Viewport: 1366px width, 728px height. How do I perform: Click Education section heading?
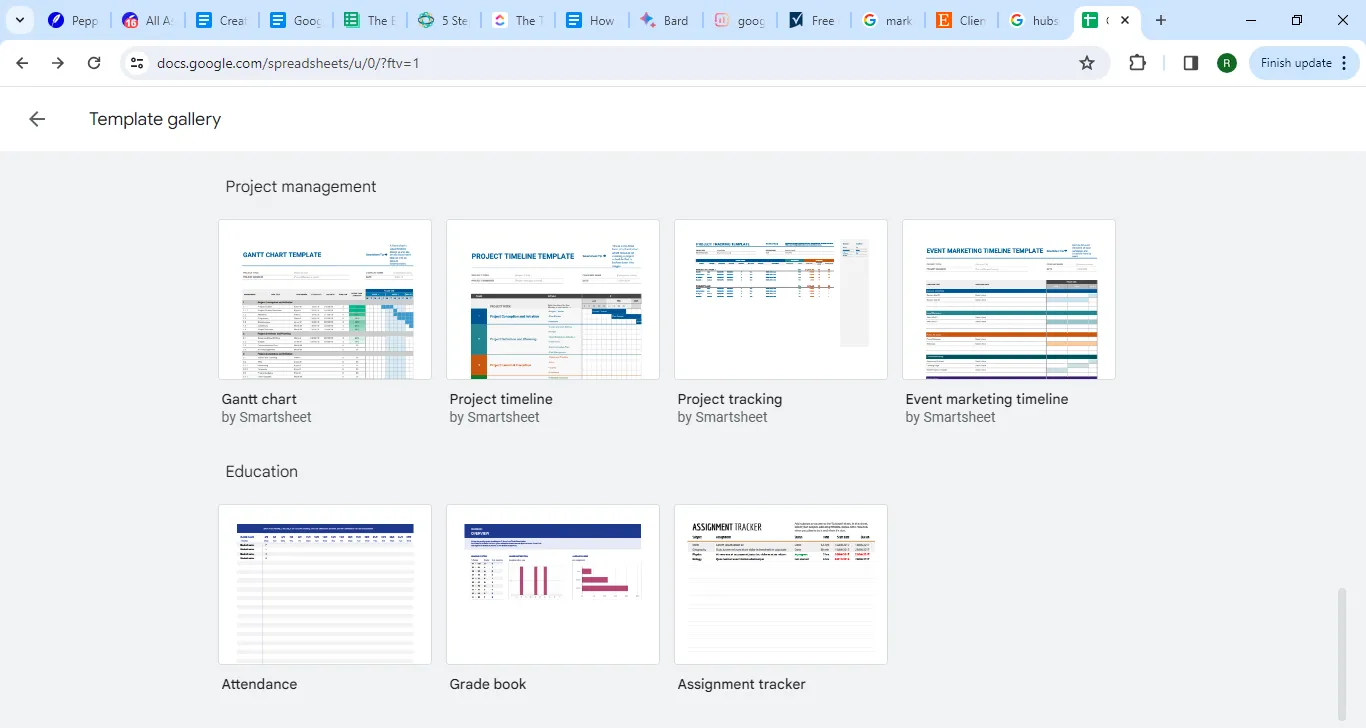pos(262,472)
